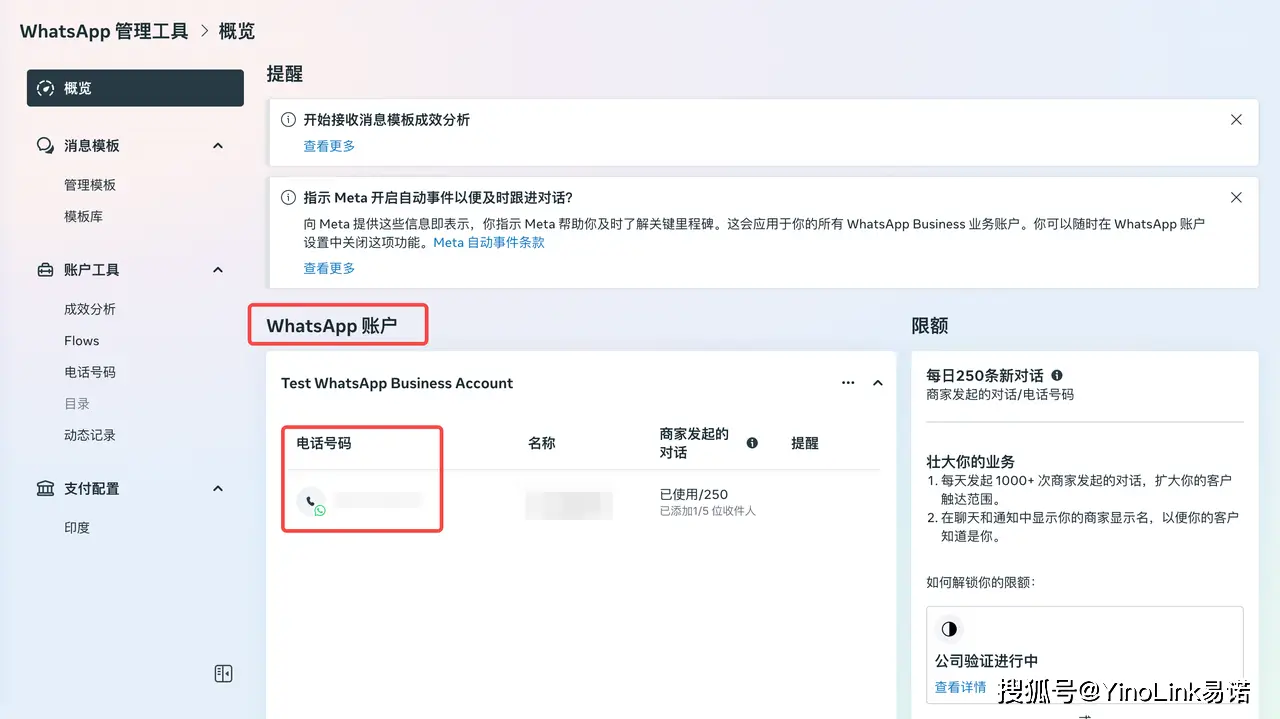This screenshot has height=719, width=1280.
Task: Collapse the Test WhatsApp Business Account card
Action: 878,383
